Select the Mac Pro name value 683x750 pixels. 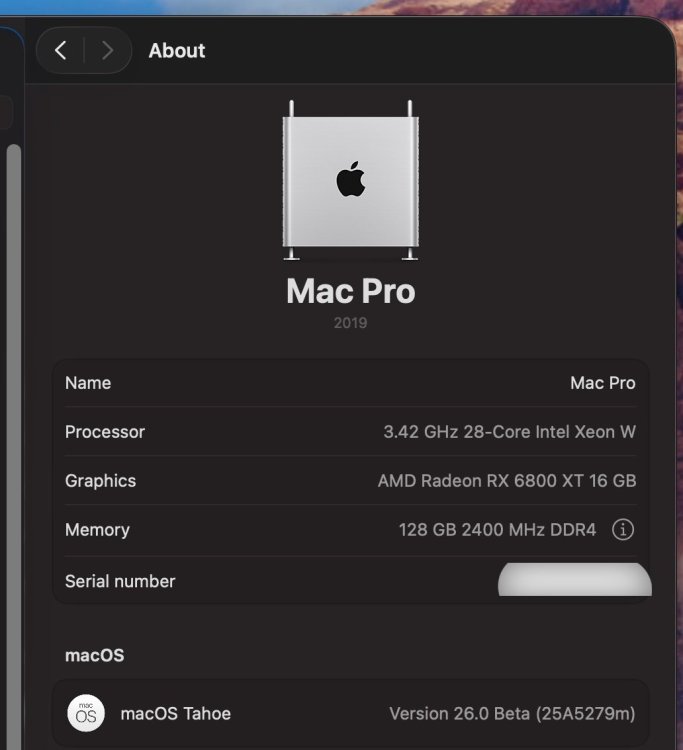coord(603,383)
